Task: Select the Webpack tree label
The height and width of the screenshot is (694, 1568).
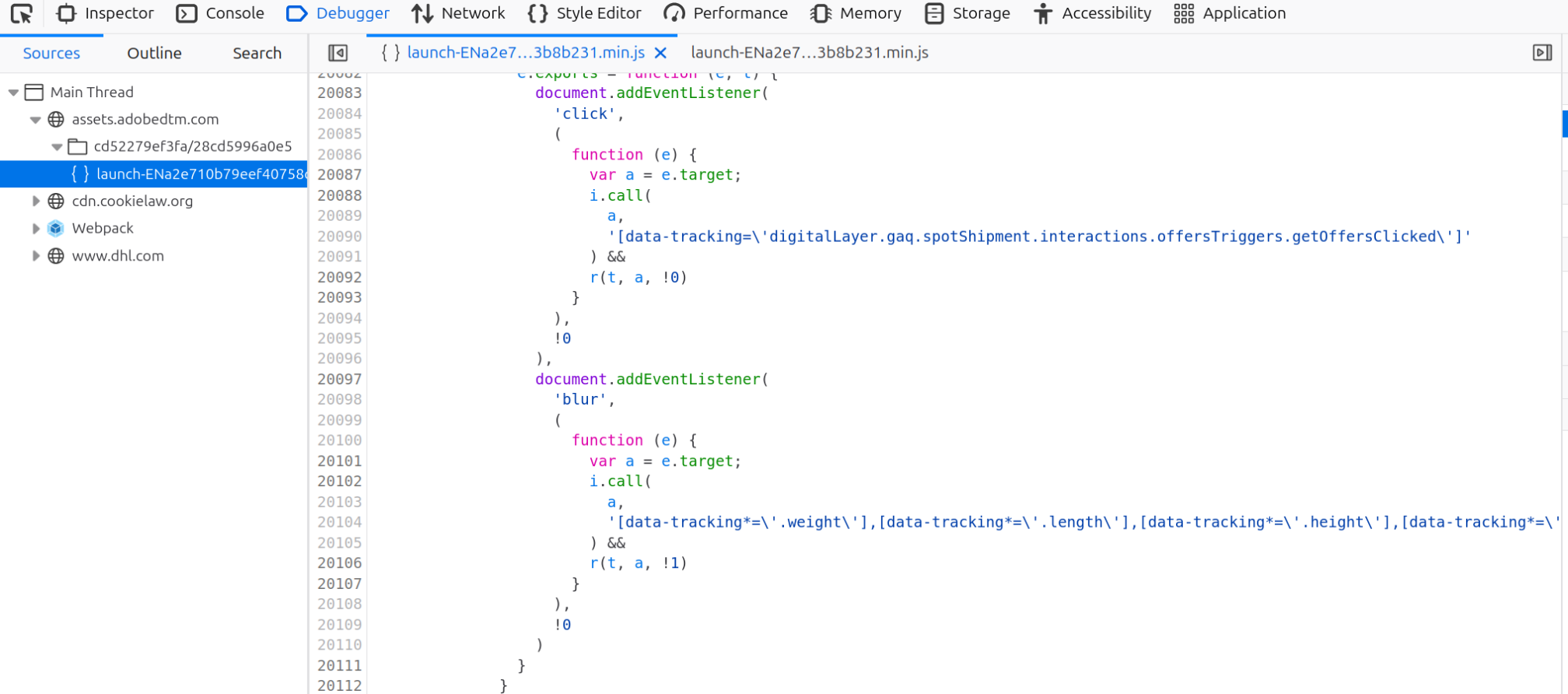Action: (103, 228)
